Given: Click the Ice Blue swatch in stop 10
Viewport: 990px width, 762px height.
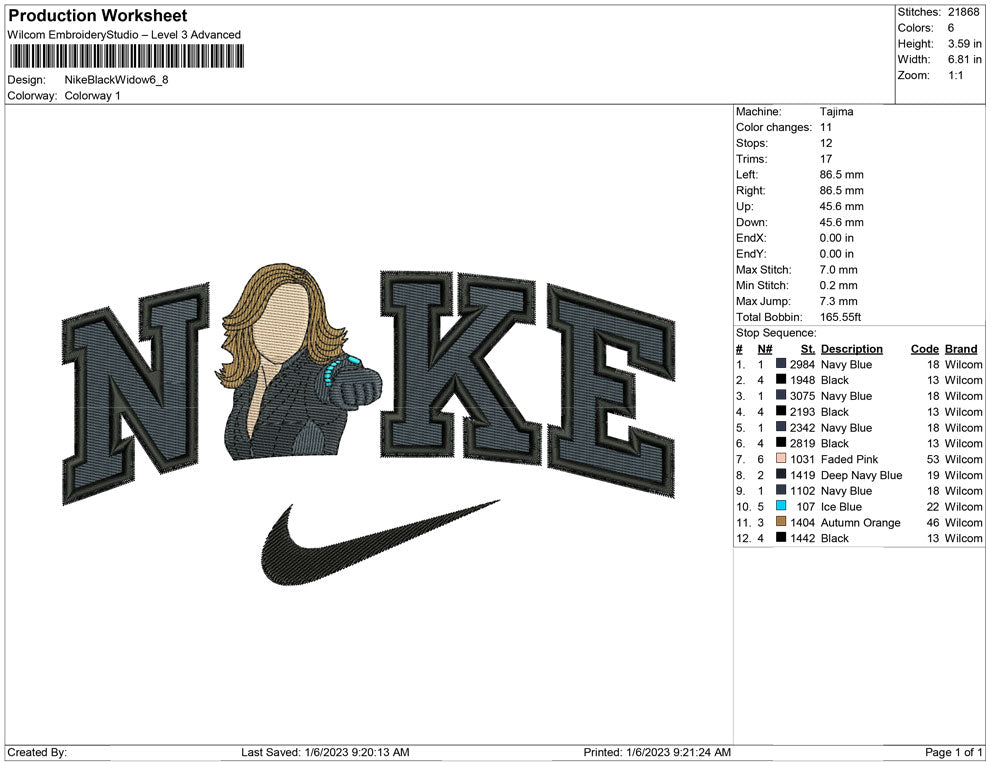Looking at the screenshot, I should click(x=781, y=506).
